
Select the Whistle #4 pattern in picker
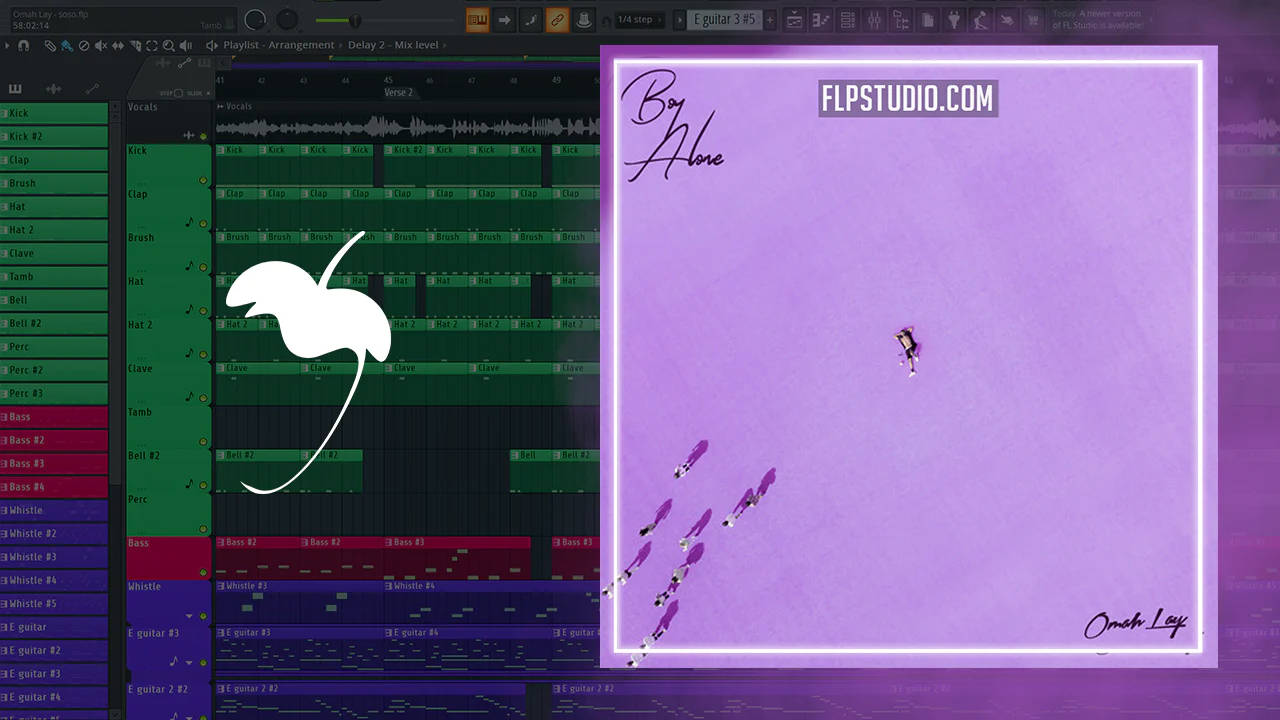point(54,580)
